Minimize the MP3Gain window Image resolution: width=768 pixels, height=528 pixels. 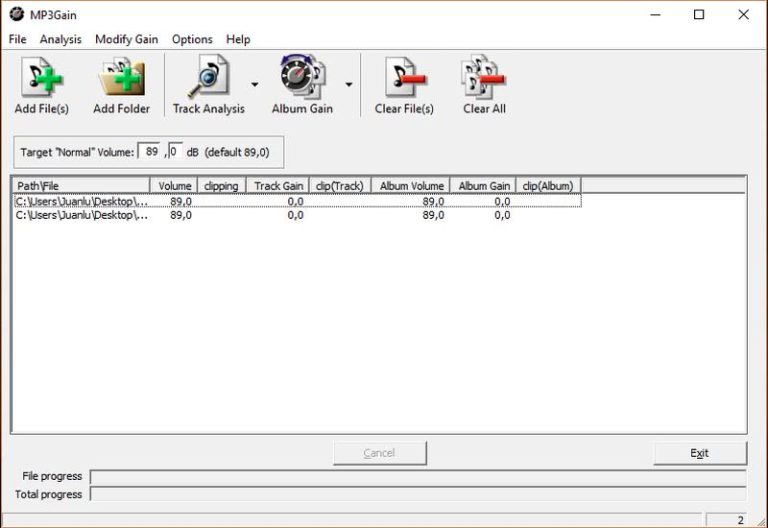click(x=655, y=15)
